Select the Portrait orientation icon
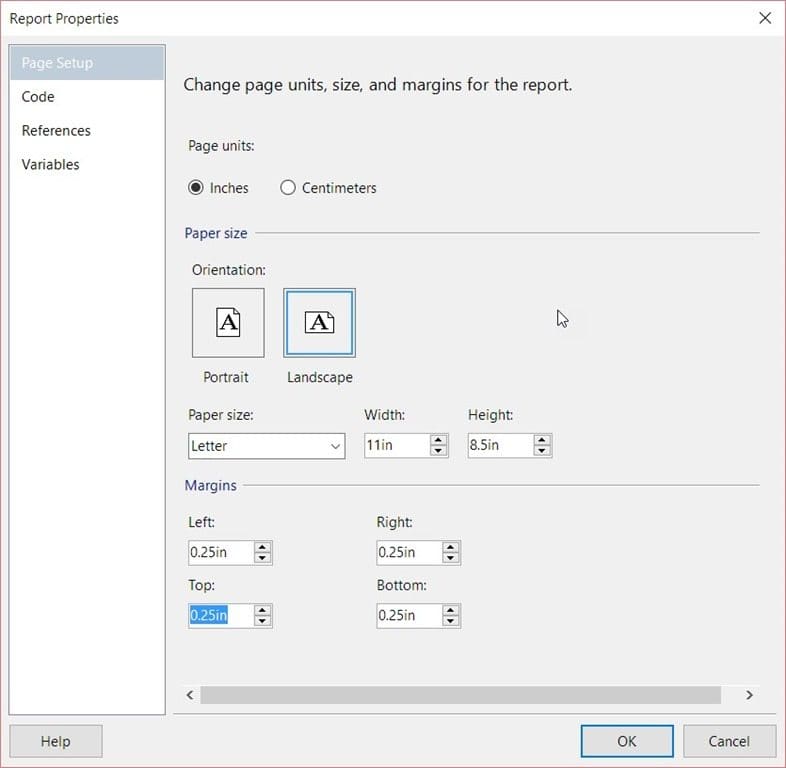Viewport: 786px width, 768px height. [x=228, y=322]
